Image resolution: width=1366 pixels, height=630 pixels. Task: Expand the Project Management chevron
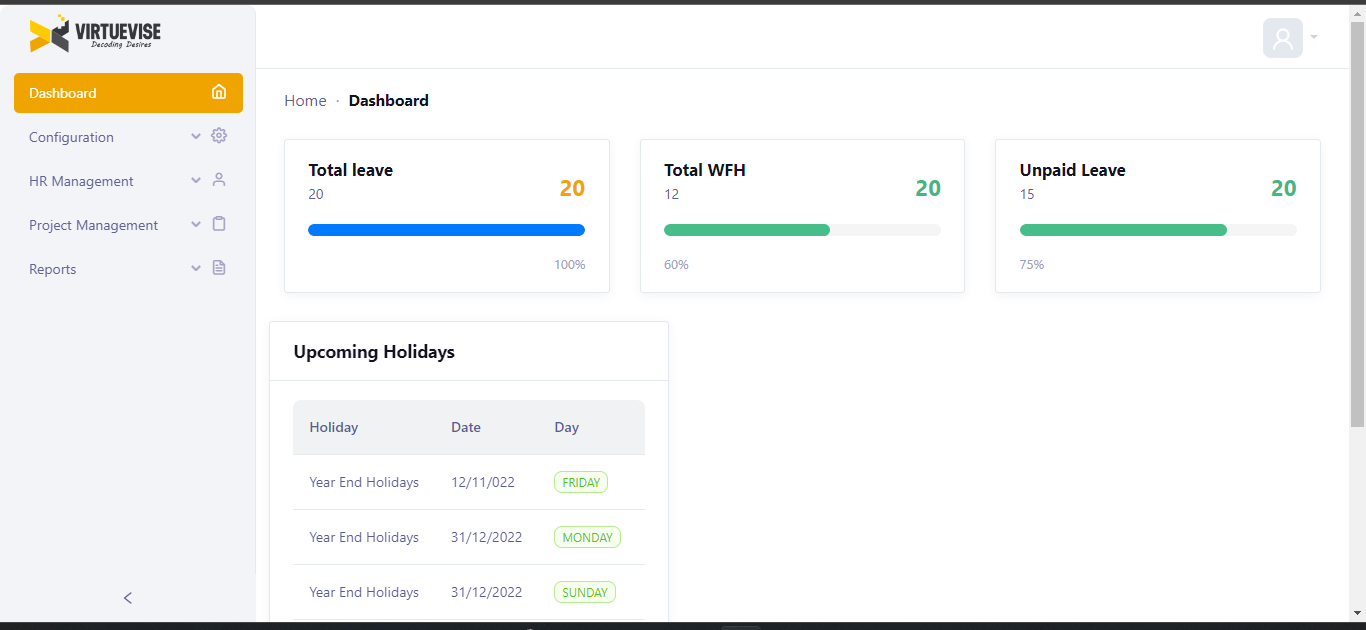click(x=196, y=225)
